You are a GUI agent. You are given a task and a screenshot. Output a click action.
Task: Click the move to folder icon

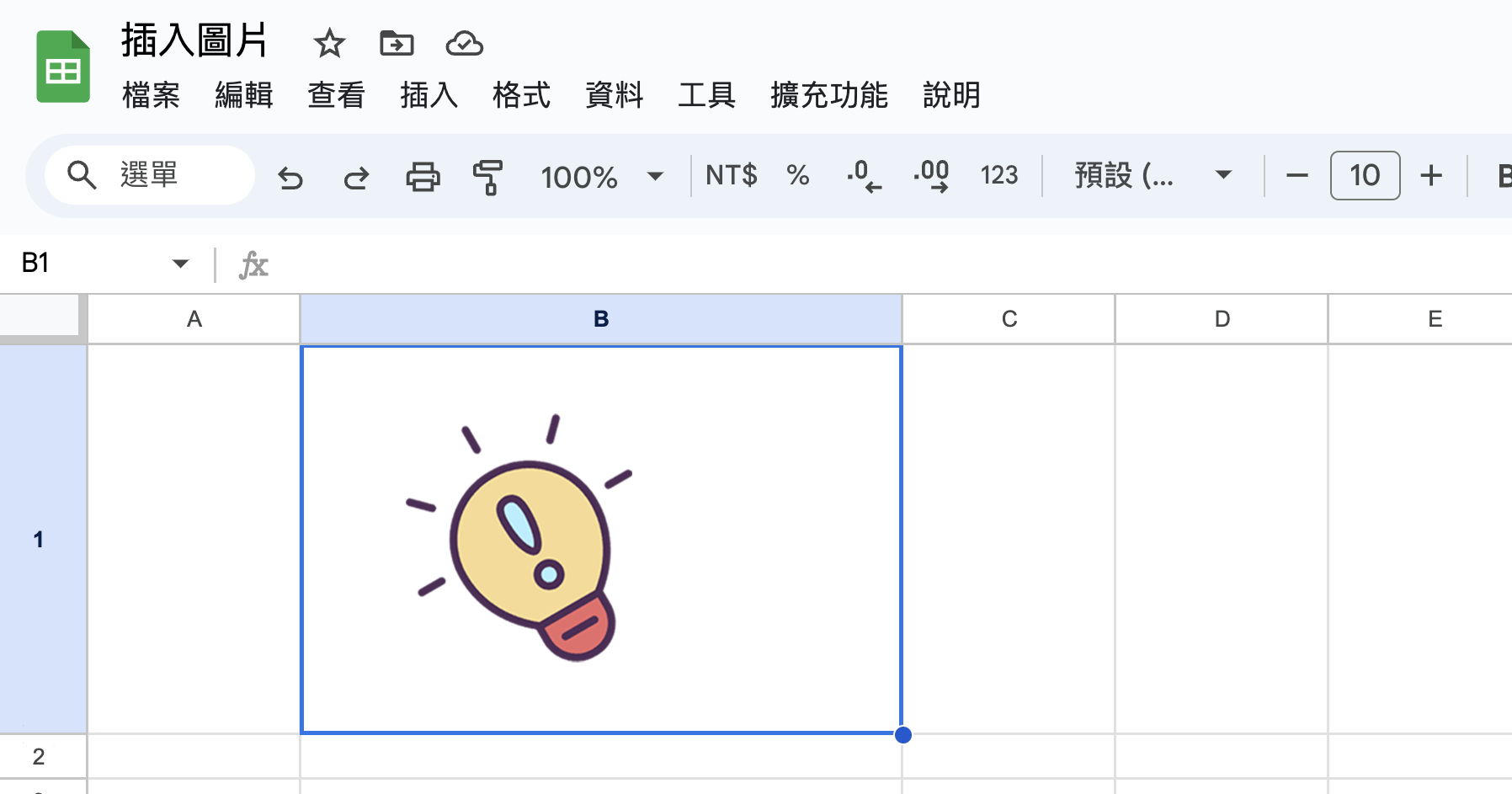click(x=397, y=44)
